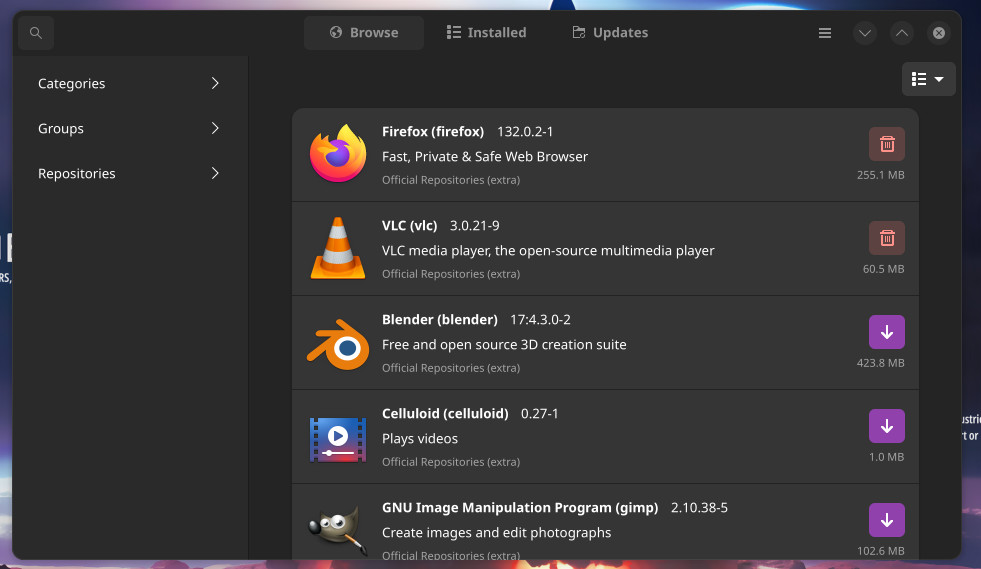This screenshot has width=981, height=569.
Task: Expand the Groups sidebar entry
Action: tap(129, 128)
